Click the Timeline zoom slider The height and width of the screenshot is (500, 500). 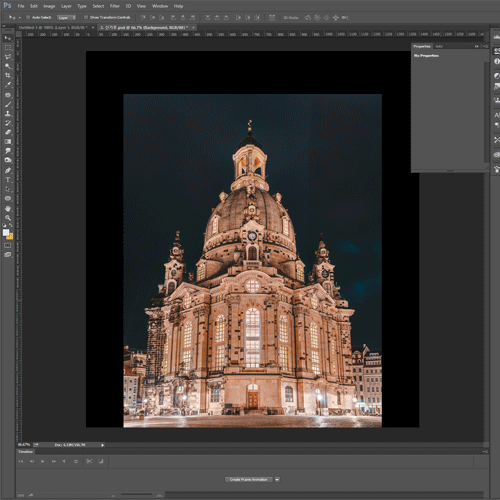pyautogui.click(x=136, y=495)
